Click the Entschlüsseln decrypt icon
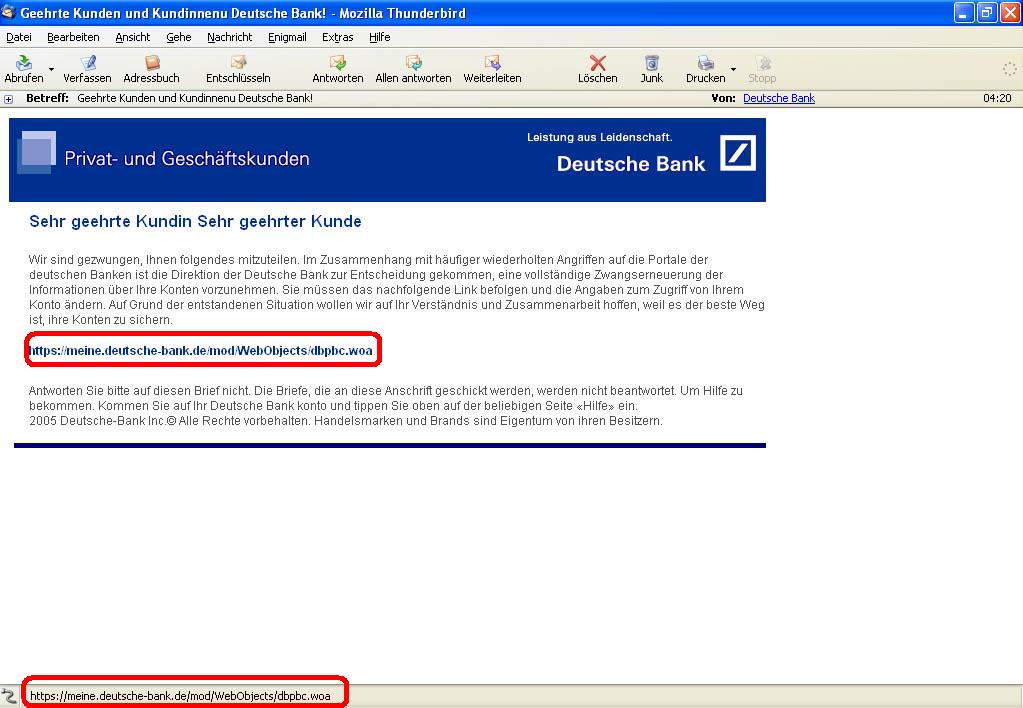This screenshot has height=708, width=1023. point(238,63)
